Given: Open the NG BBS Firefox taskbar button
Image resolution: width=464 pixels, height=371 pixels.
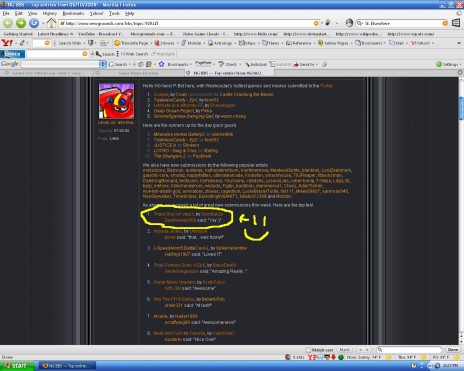Looking at the screenshot, I should point(67,366).
